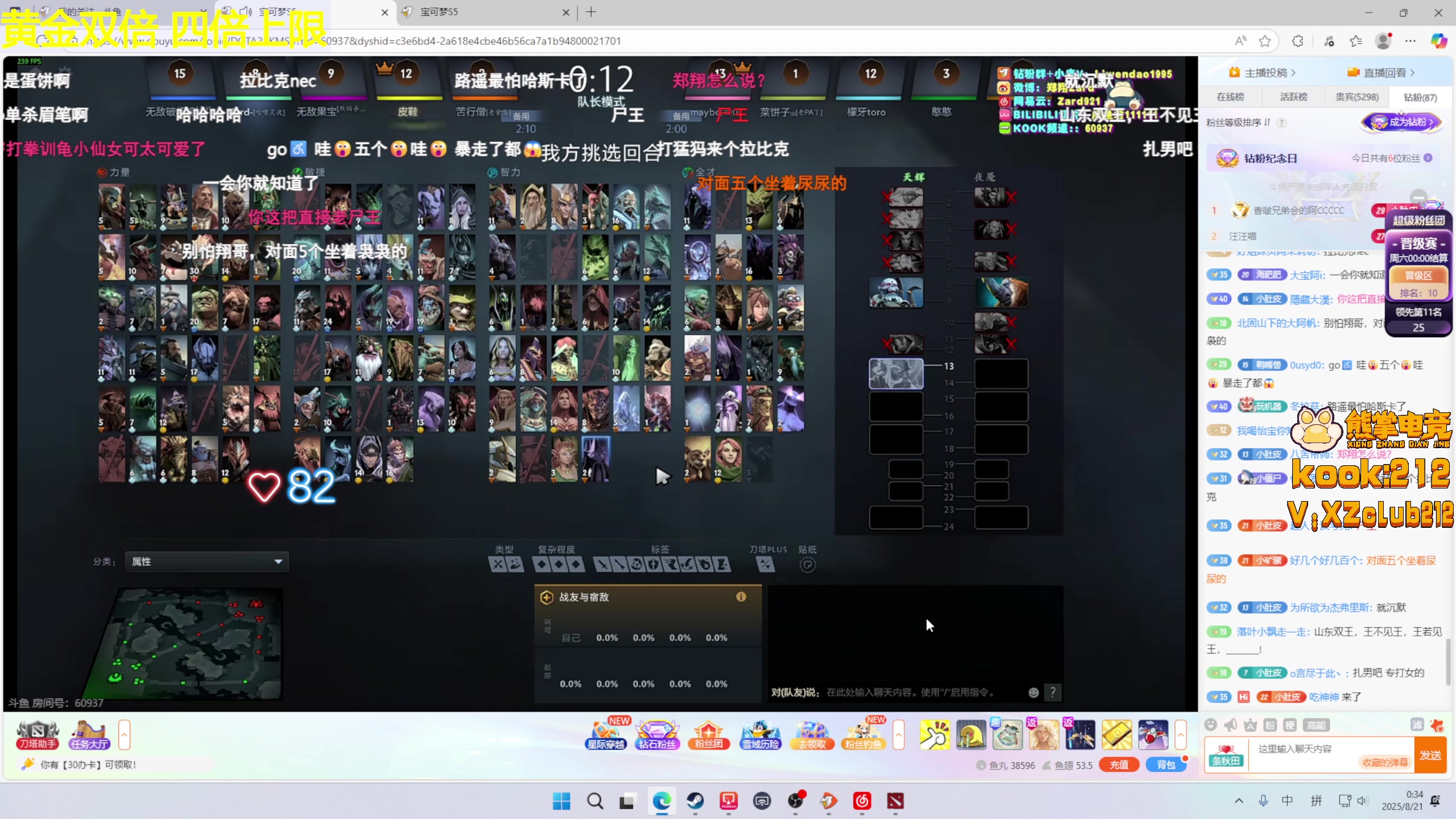Screen dimensions: 1456x819
Task: Open the 任务大厅 task hall
Action: tap(89, 735)
